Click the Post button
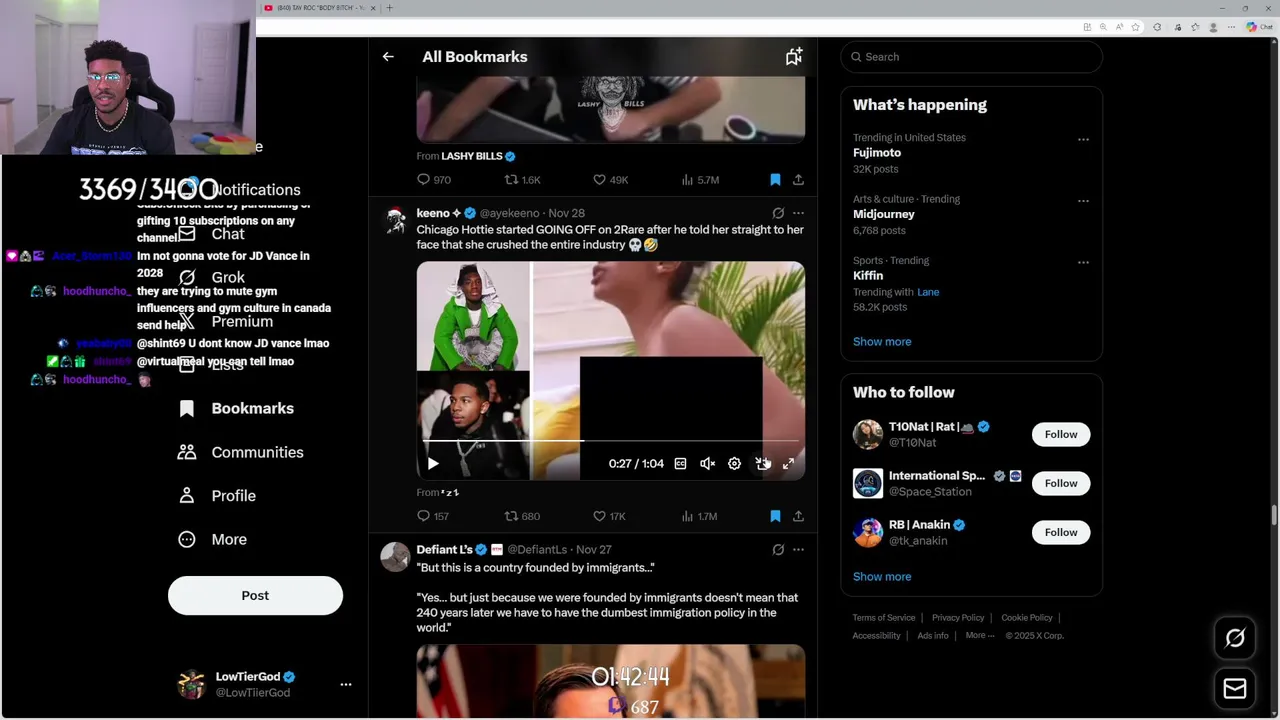Image resolution: width=1280 pixels, height=720 pixels. [255, 595]
